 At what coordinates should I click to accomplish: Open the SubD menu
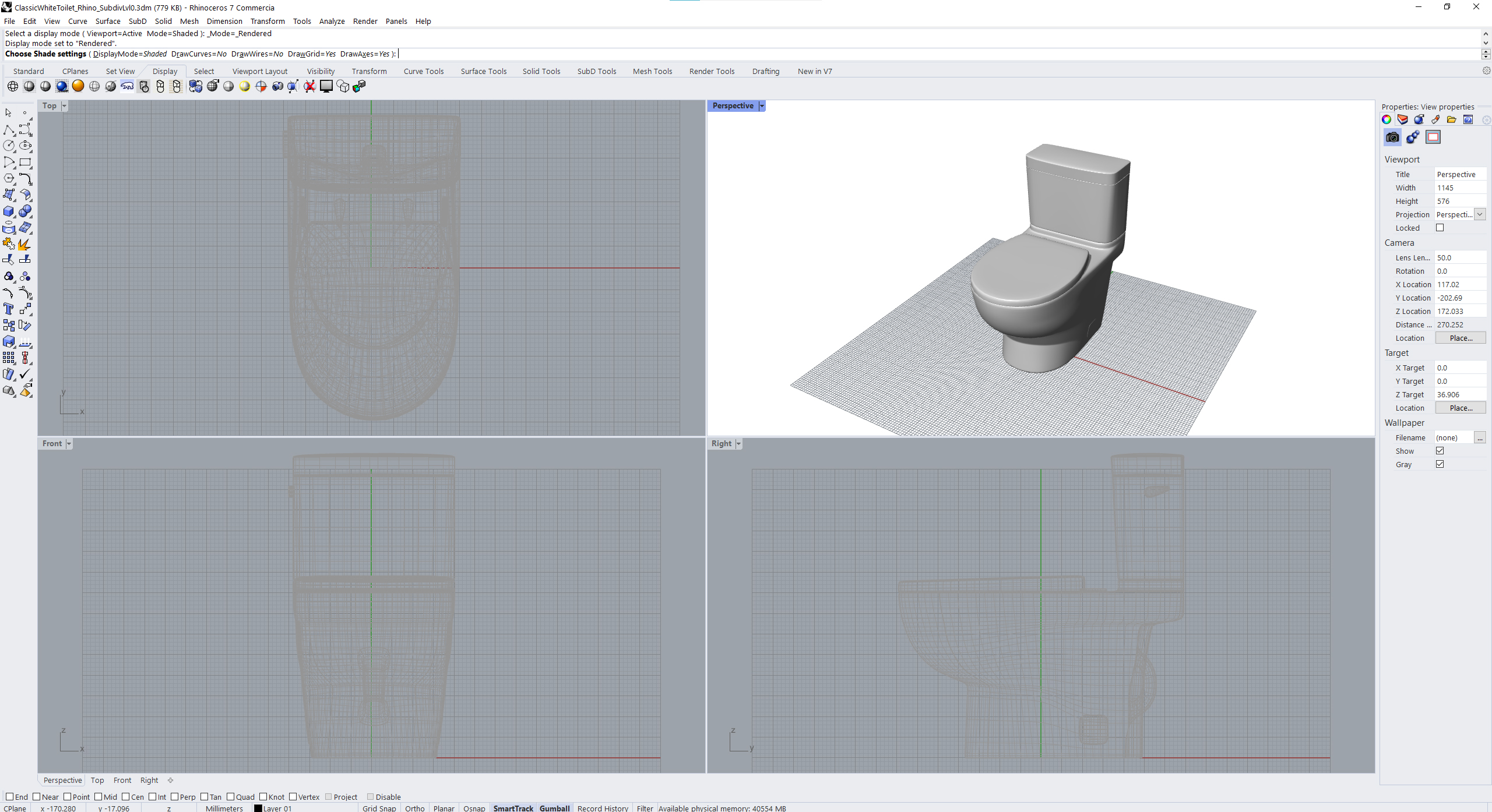coord(138,21)
